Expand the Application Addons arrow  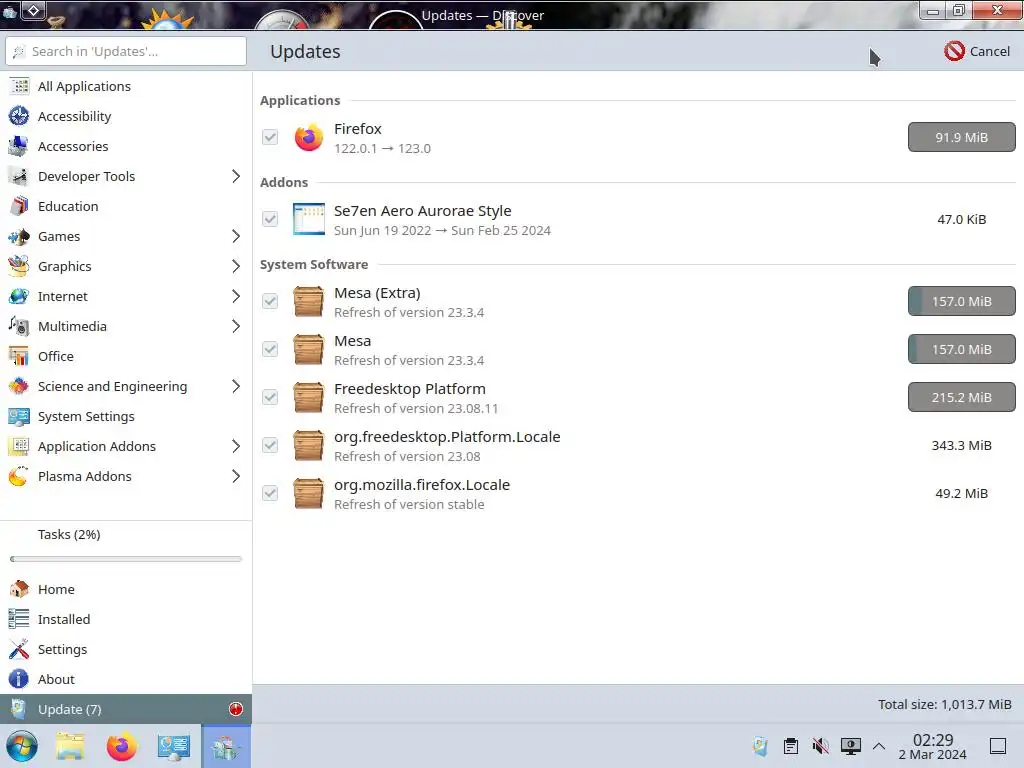[236, 447]
